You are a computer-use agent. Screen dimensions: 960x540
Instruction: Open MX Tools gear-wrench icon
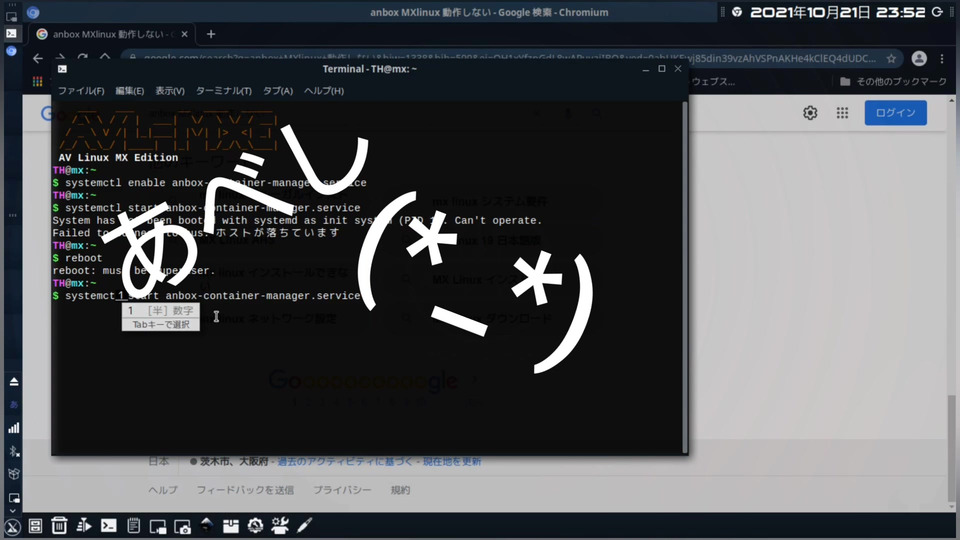[255, 526]
